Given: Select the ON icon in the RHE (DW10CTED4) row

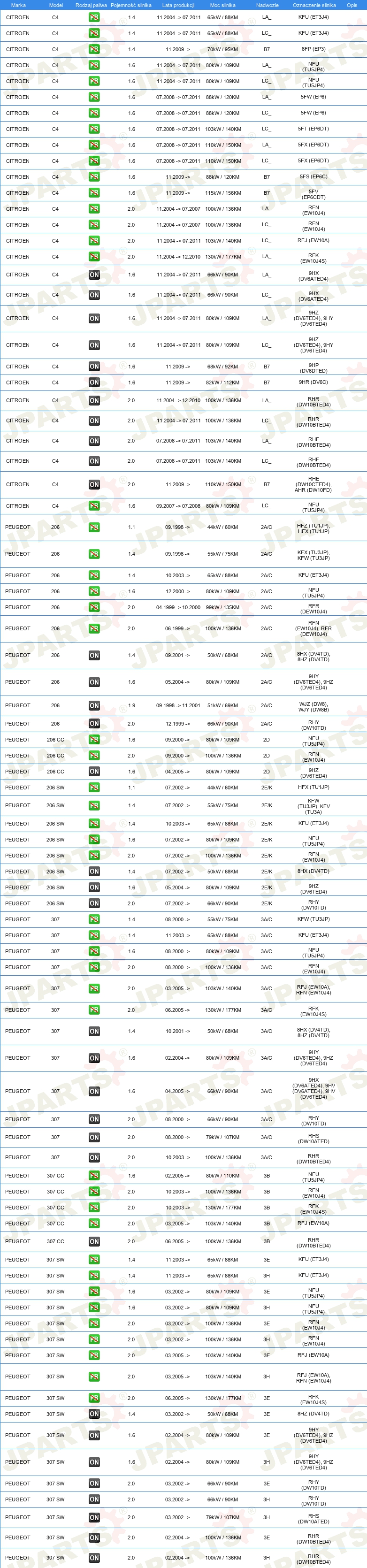Looking at the screenshot, I should (x=94, y=484).
